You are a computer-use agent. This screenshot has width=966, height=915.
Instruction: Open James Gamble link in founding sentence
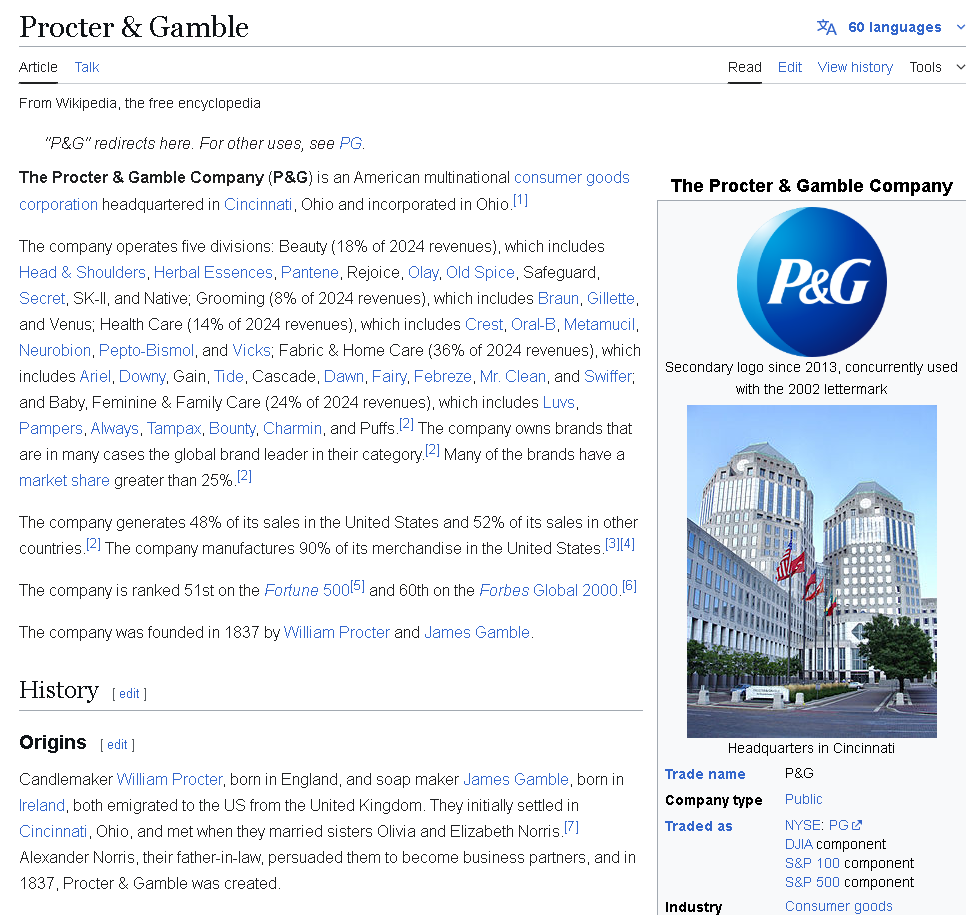[477, 632]
